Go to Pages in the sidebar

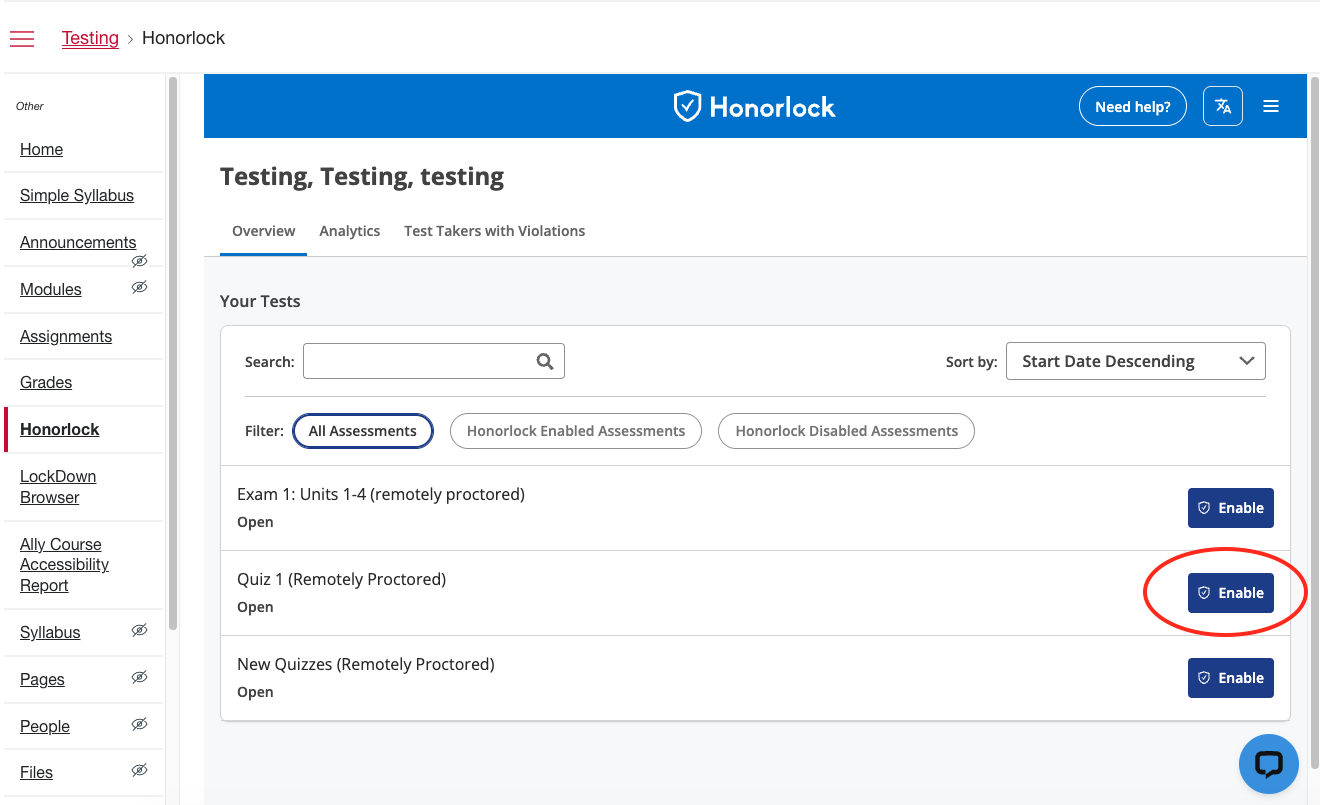42,679
